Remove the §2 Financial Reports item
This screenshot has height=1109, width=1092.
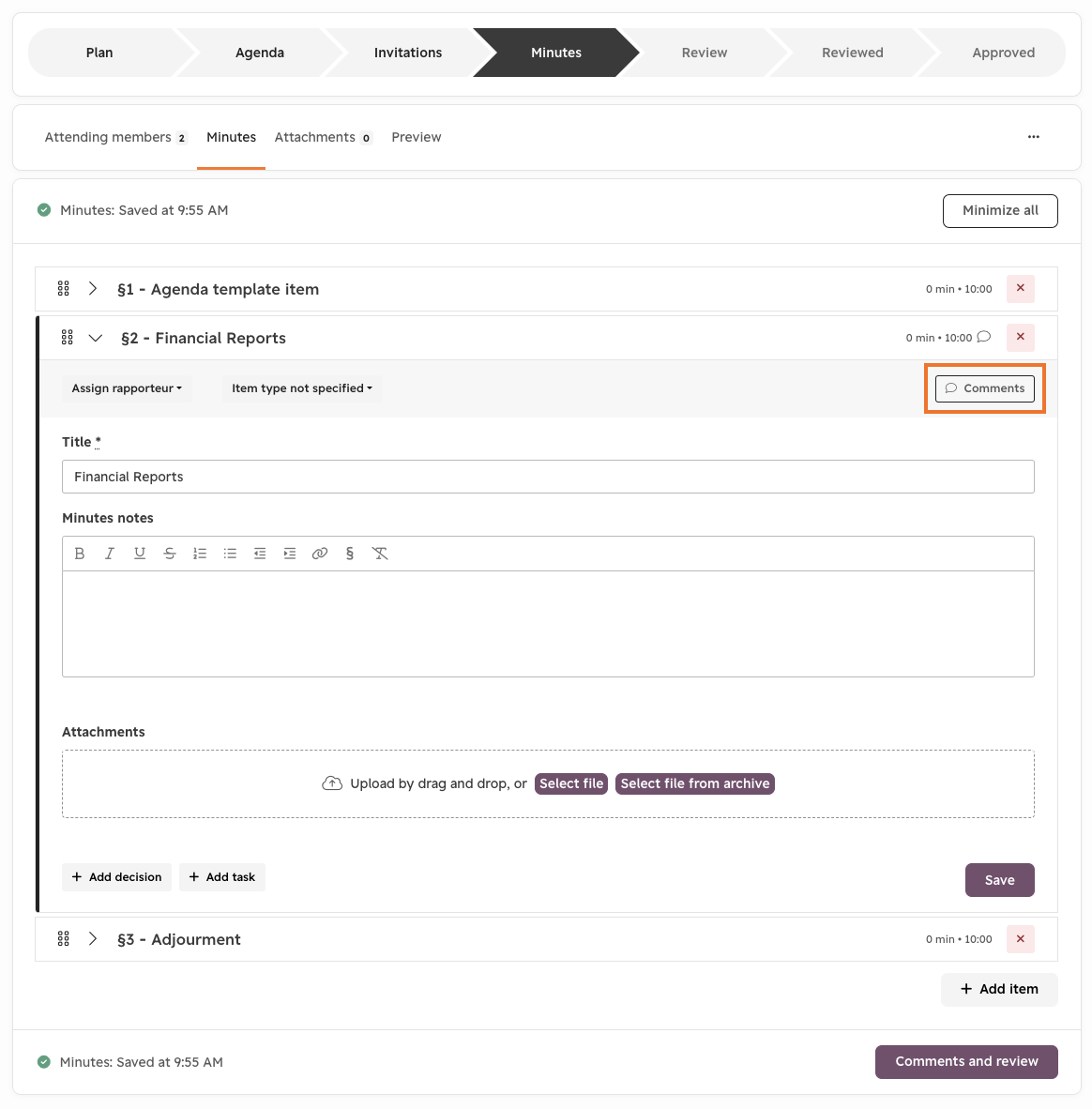tap(1020, 337)
